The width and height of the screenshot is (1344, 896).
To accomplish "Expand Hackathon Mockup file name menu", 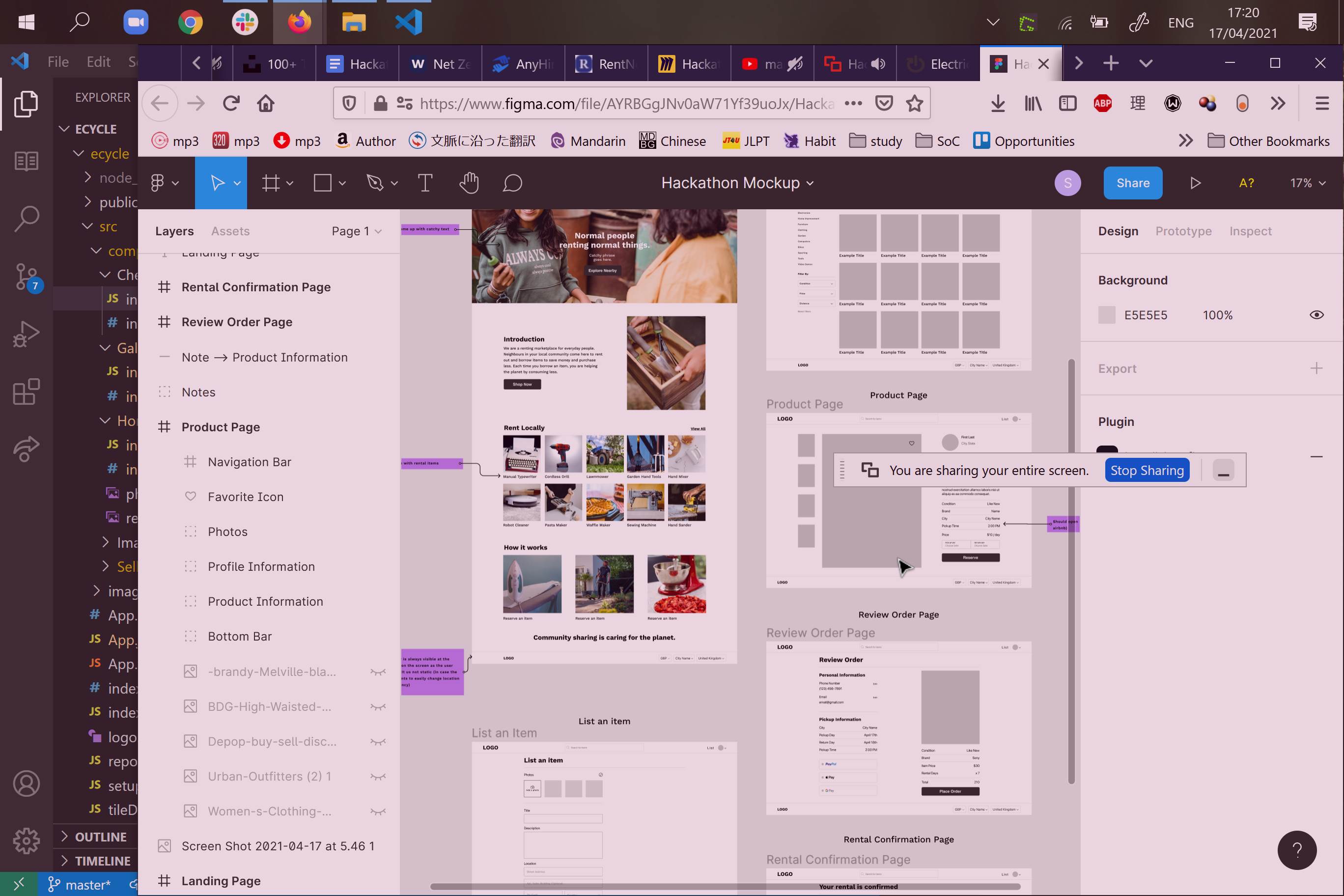I will (737, 183).
